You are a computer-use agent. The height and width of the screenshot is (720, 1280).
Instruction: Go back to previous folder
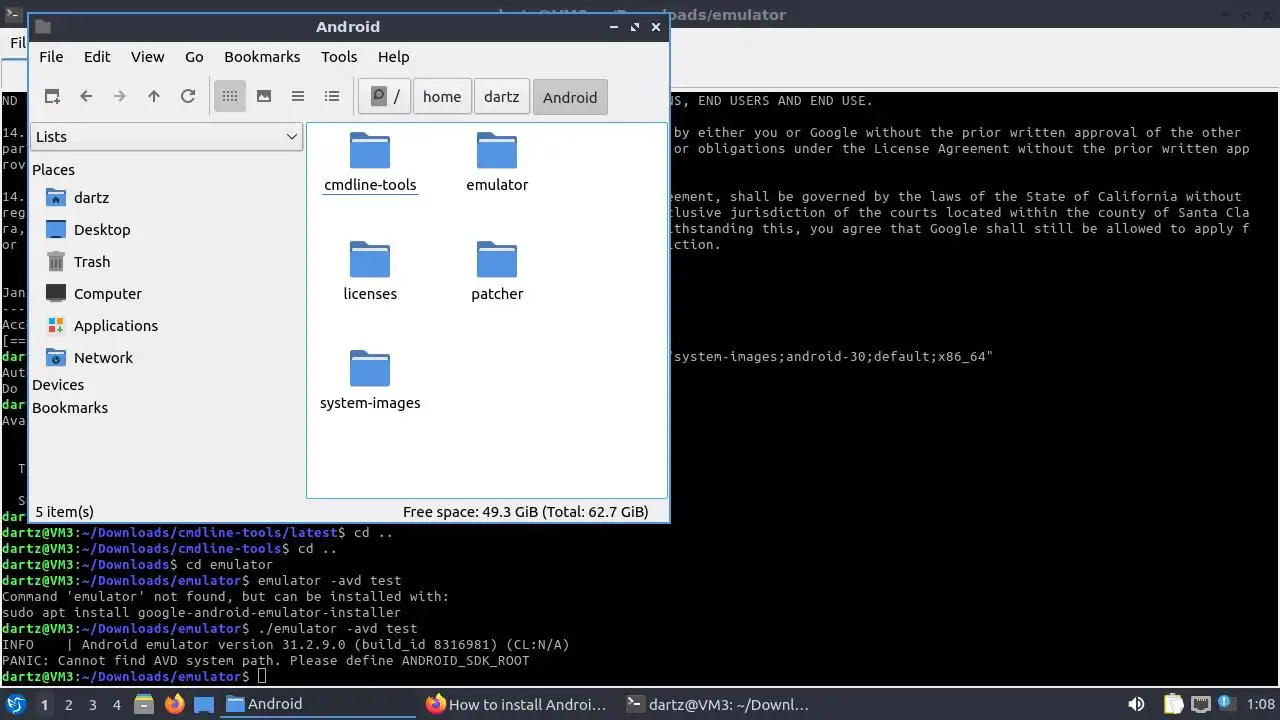click(86, 97)
